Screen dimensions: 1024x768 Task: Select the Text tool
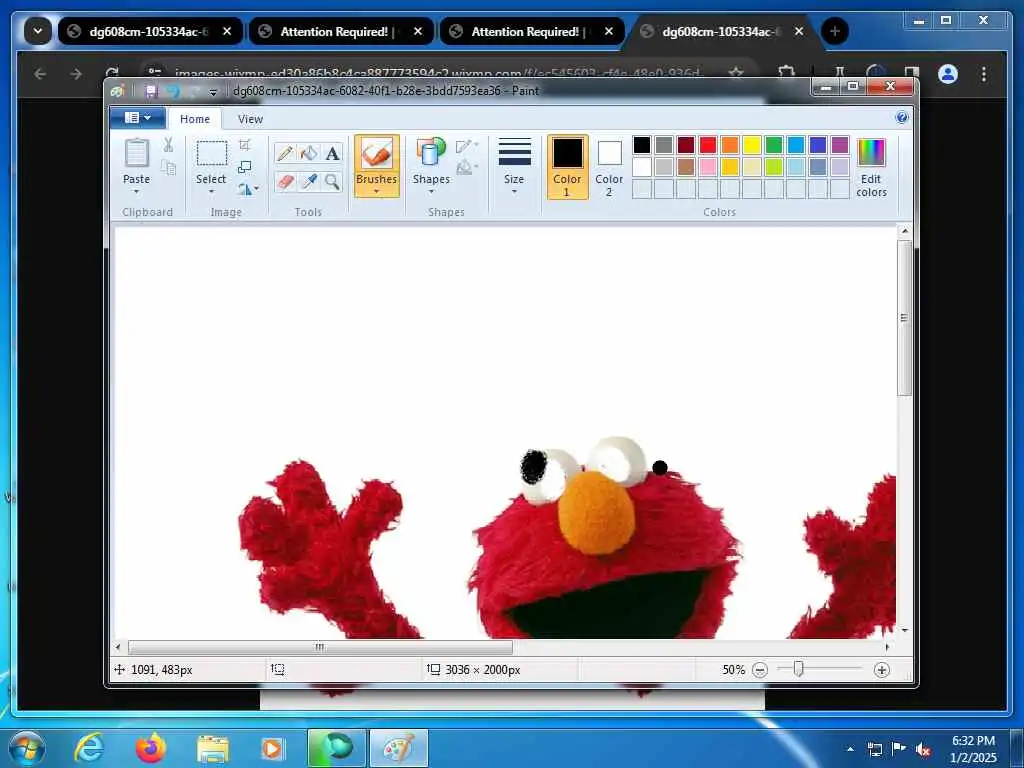(x=332, y=153)
